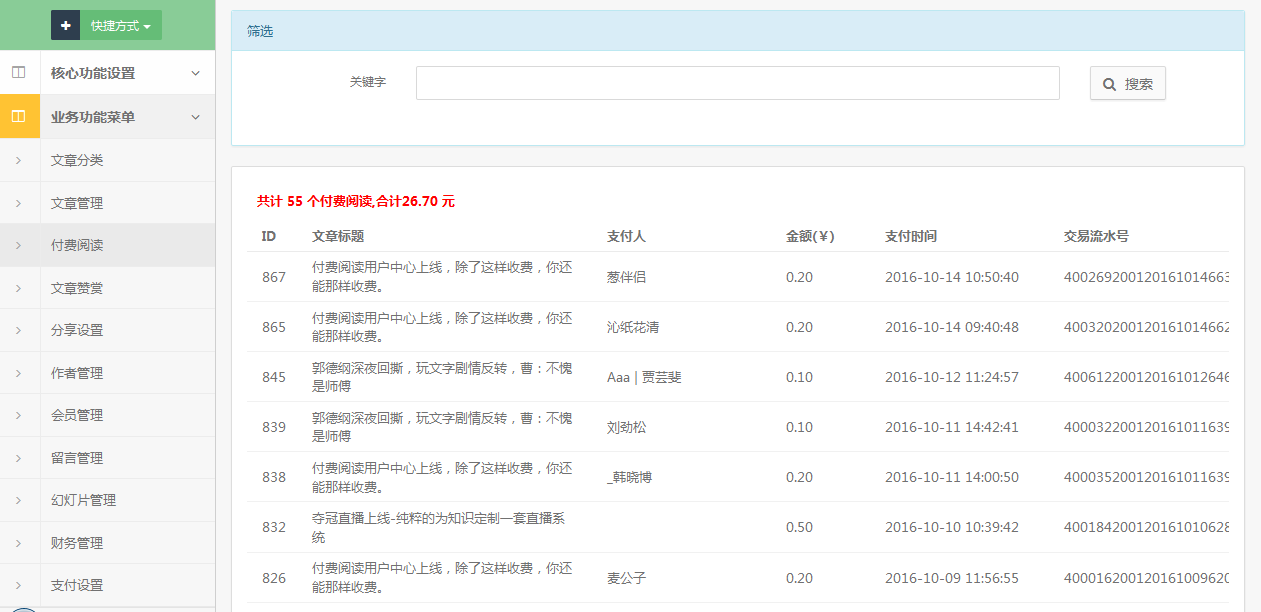Click payer name 麦公子
This screenshot has height=612, width=1261.
[x=626, y=578]
